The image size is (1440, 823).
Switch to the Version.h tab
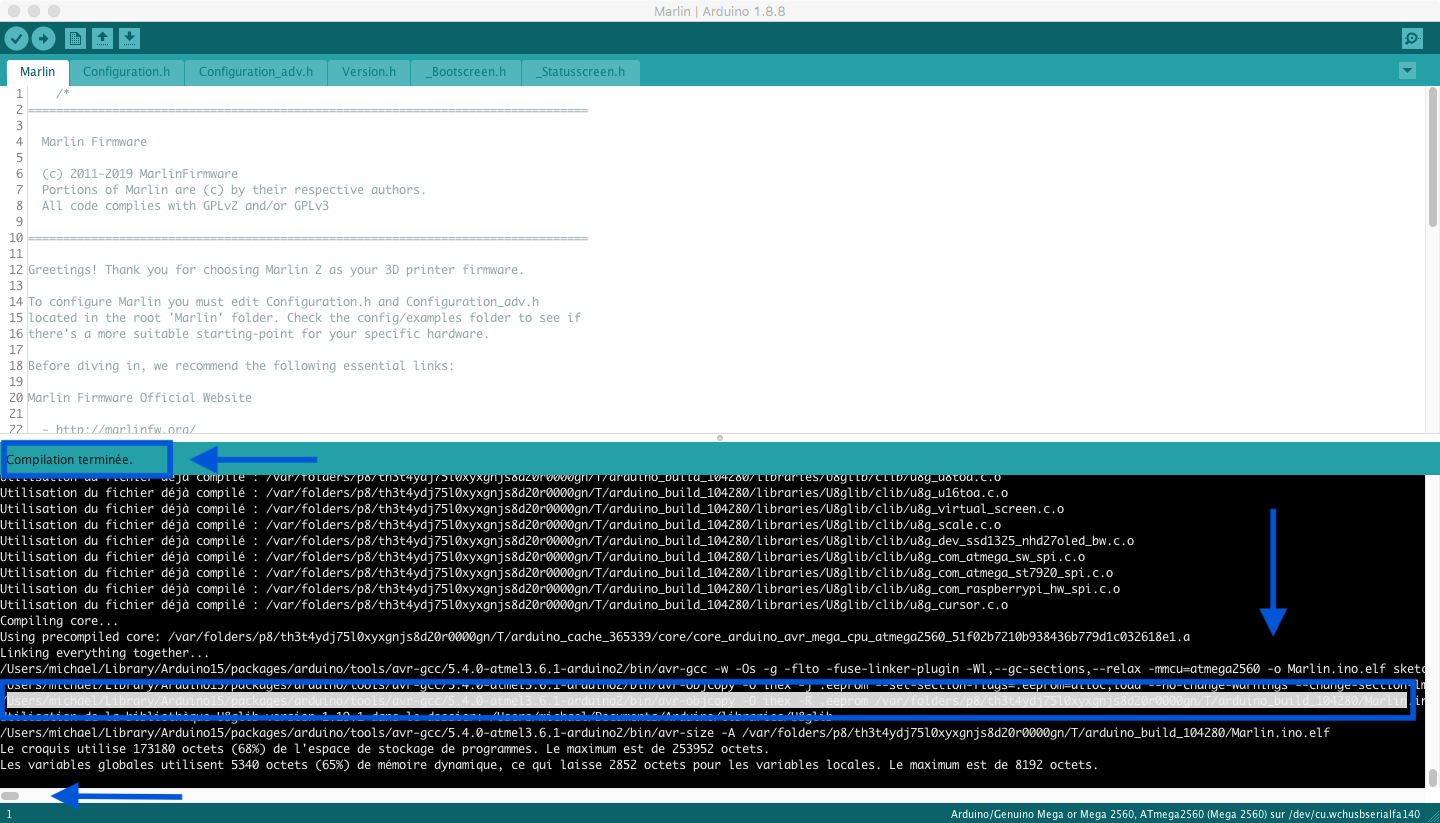tap(369, 72)
